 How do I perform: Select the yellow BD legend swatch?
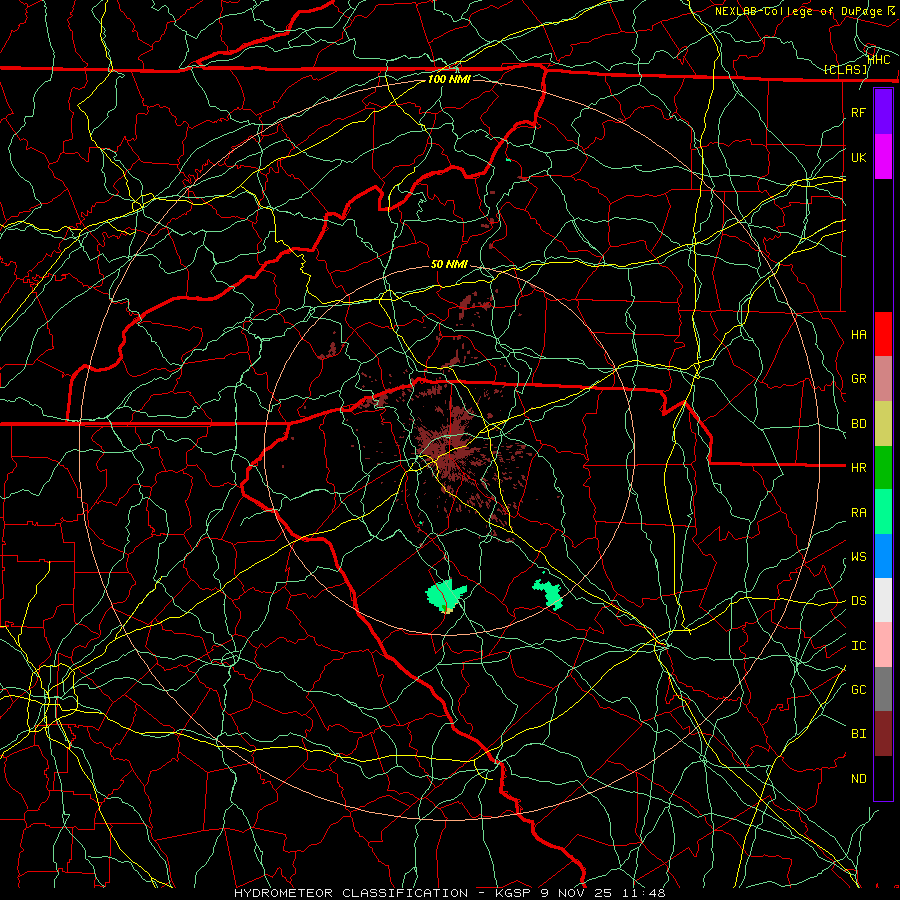[x=883, y=423]
